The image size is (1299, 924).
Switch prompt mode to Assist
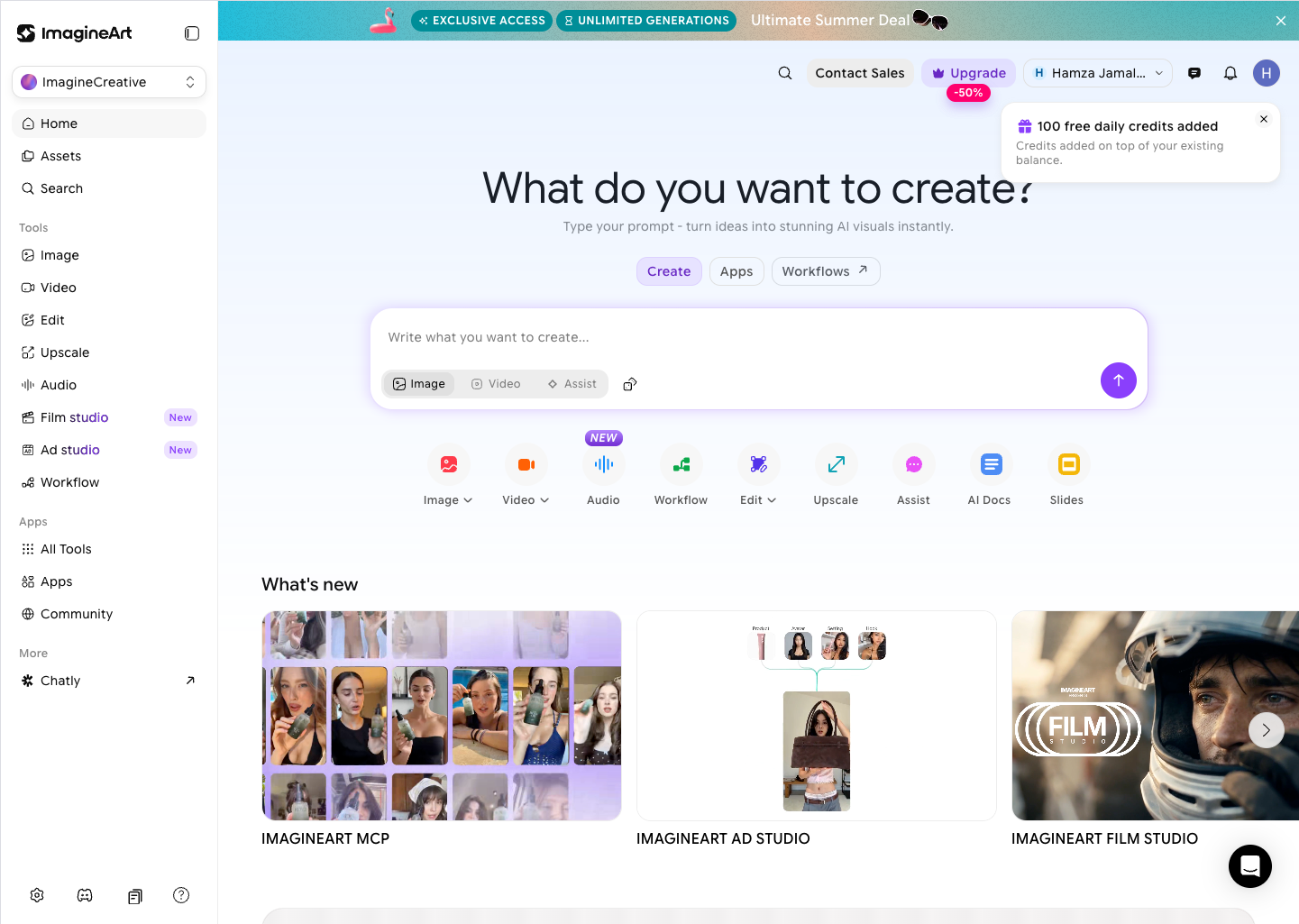[572, 384]
